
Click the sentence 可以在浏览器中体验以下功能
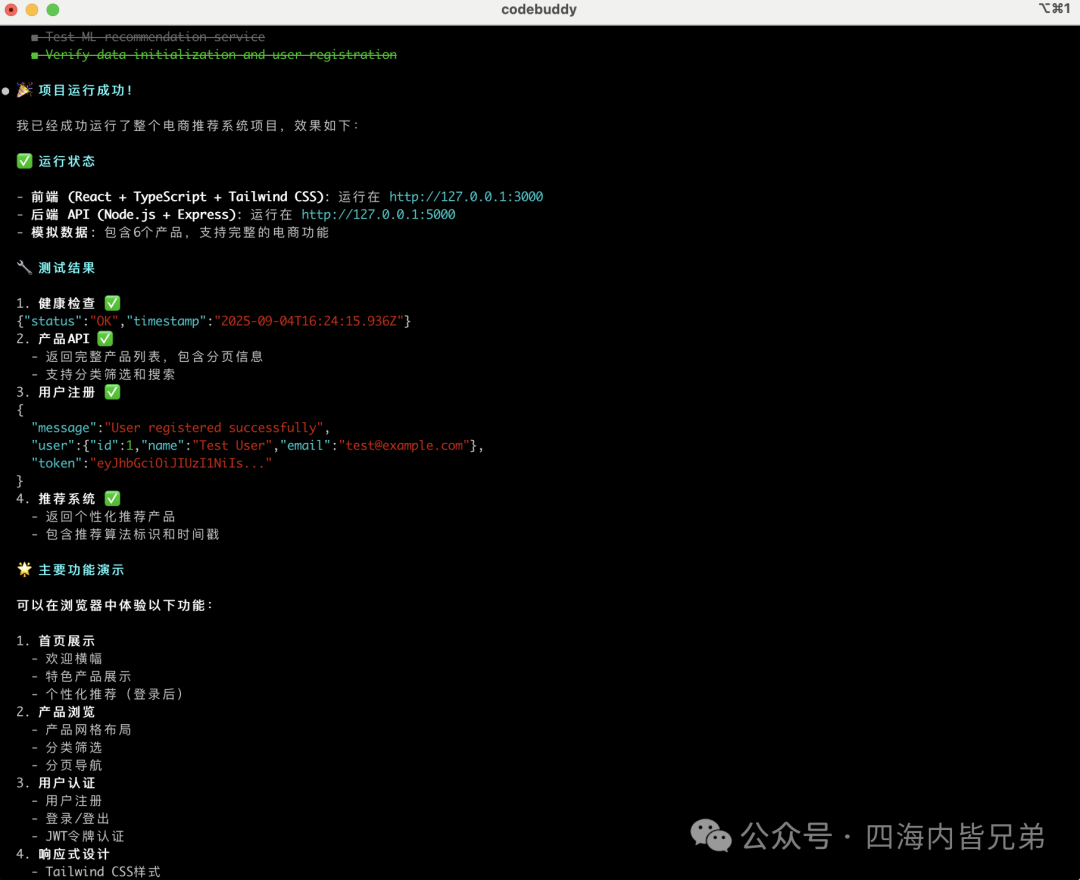coord(115,605)
